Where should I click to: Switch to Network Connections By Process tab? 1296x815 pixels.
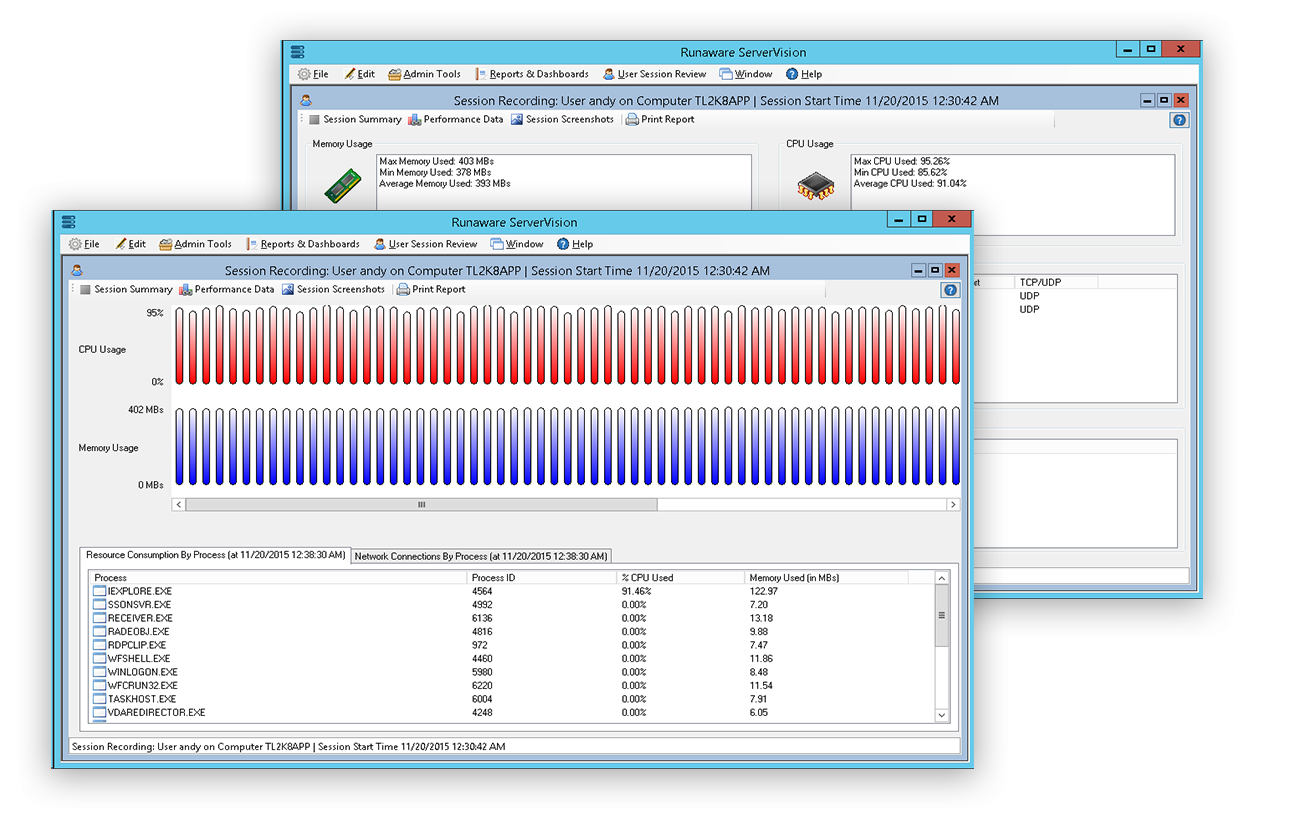[x=481, y=556]
